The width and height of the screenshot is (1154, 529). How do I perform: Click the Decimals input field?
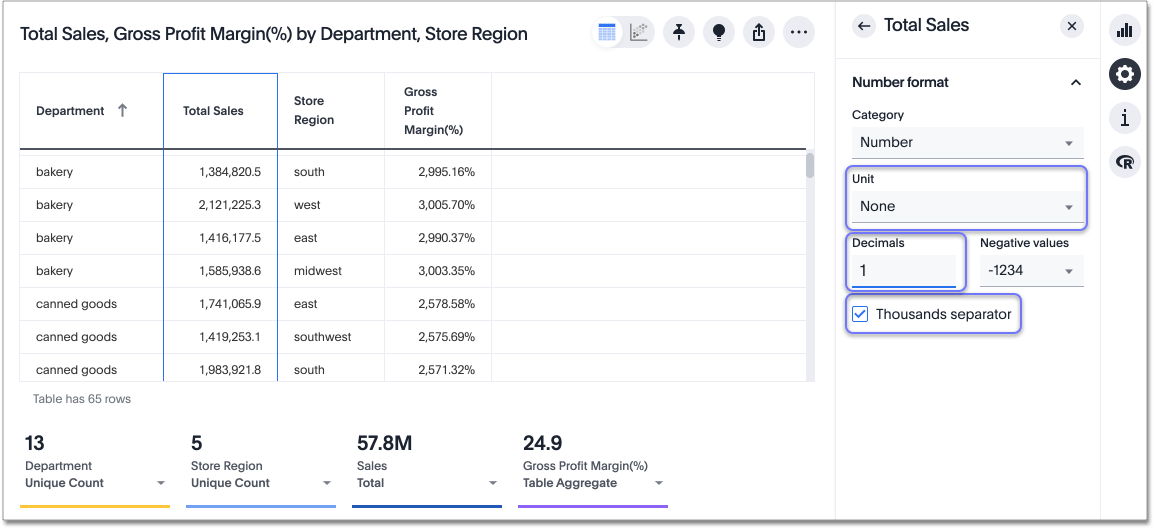(x=904, y=271)
